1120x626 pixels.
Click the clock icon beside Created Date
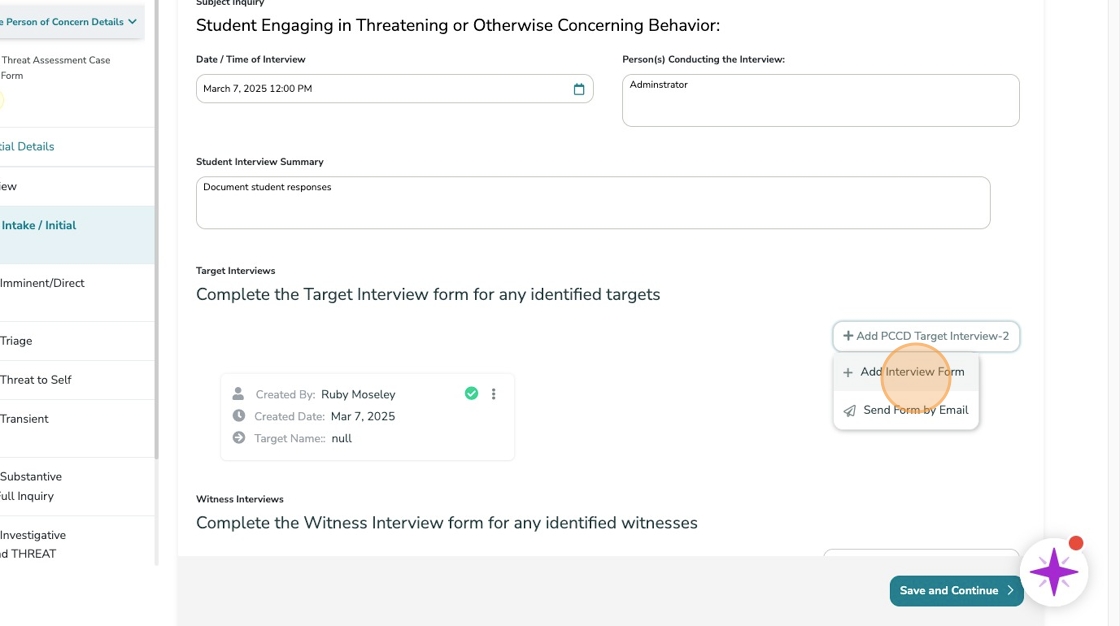click(238, 416)
